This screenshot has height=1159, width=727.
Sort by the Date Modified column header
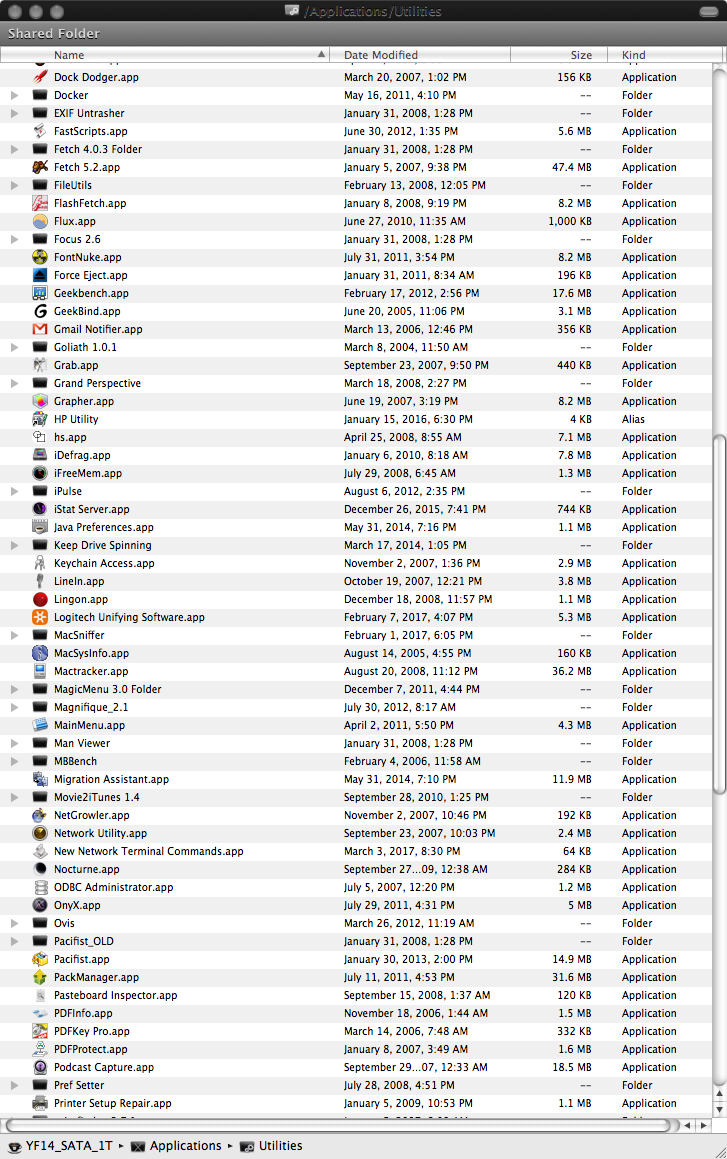[x=420, y=55]
